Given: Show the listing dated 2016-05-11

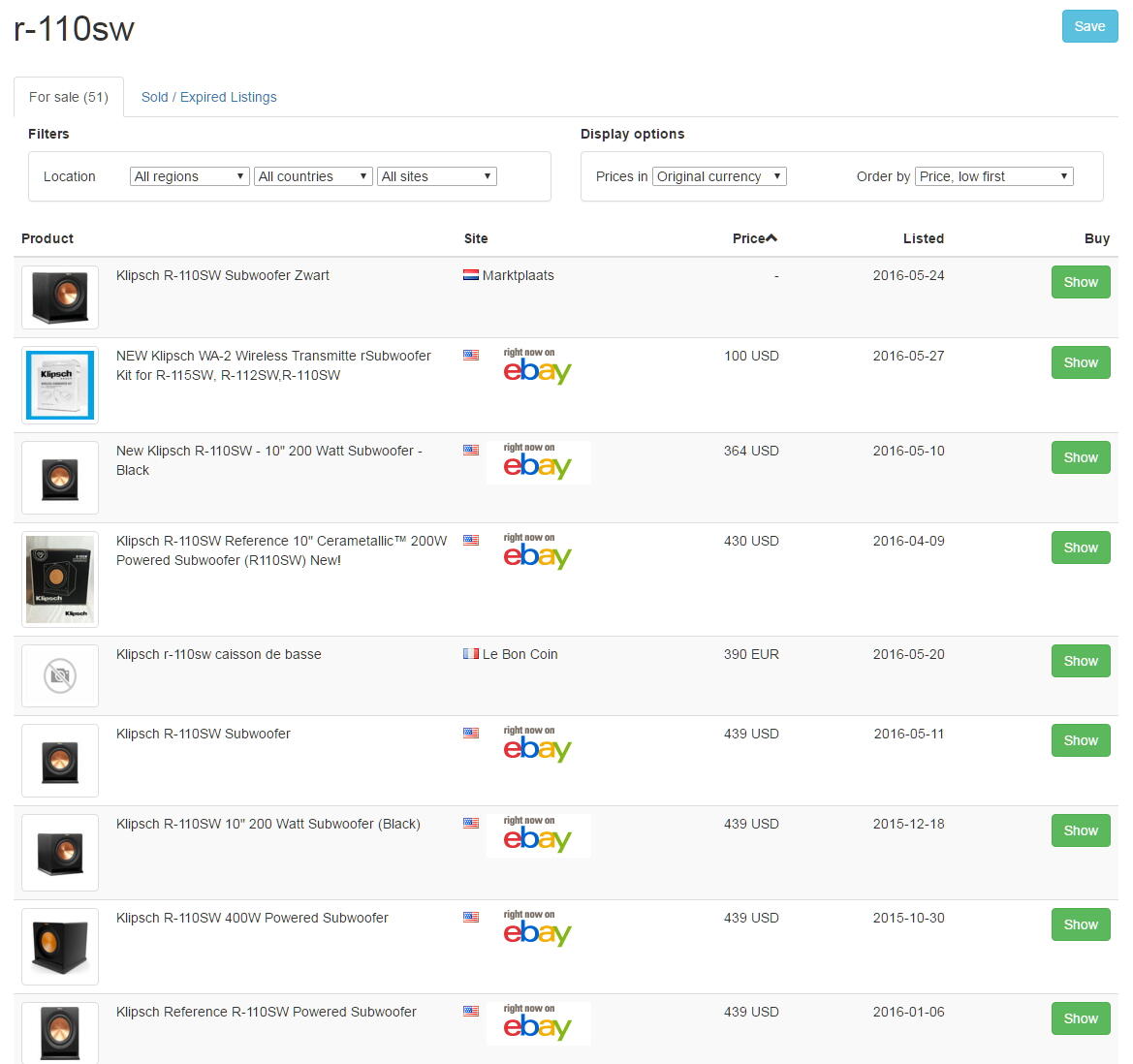Looking at the screenshot, I should coord(1081,740).
